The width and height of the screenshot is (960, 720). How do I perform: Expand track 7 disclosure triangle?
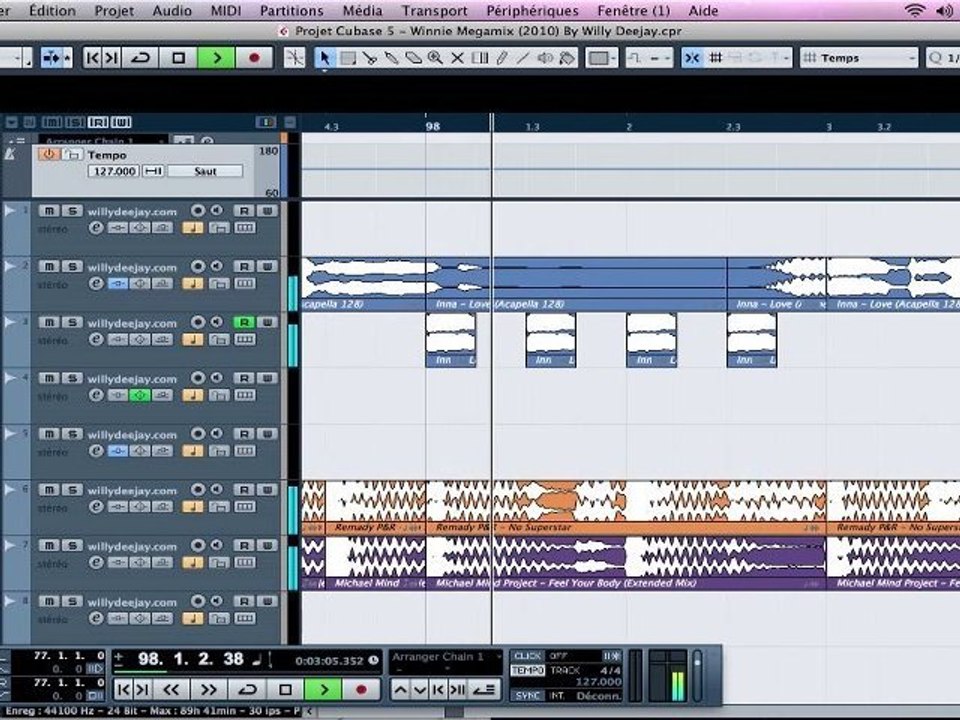pos(10,545)
